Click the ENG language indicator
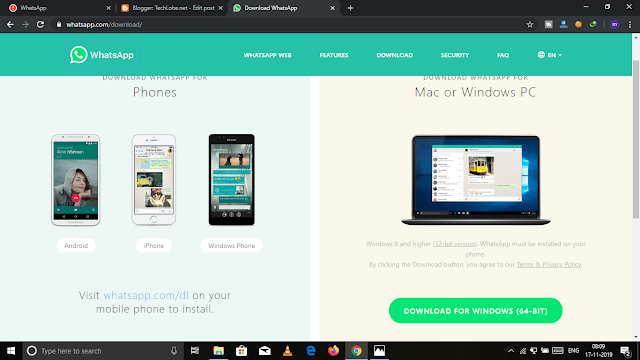 click(x=573, y=351)
